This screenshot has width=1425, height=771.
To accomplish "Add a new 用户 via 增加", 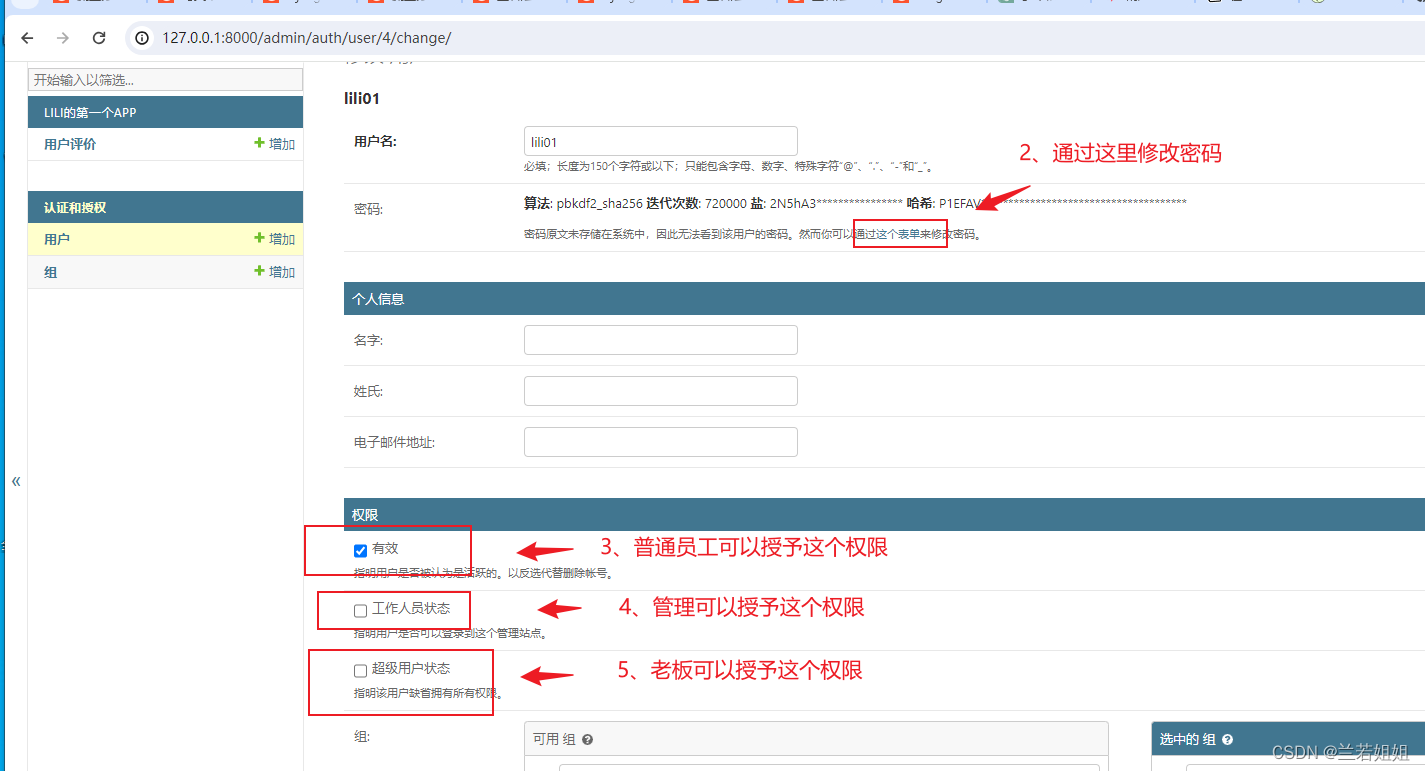I will pyautogui.click(x=275, y=239).
